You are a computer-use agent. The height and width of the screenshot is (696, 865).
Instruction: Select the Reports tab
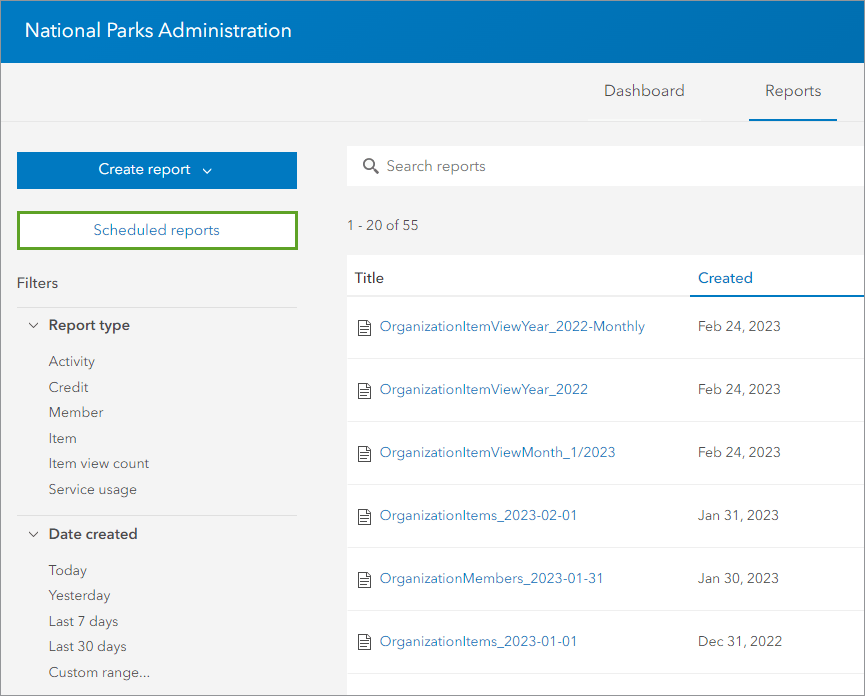coord(793,91)
